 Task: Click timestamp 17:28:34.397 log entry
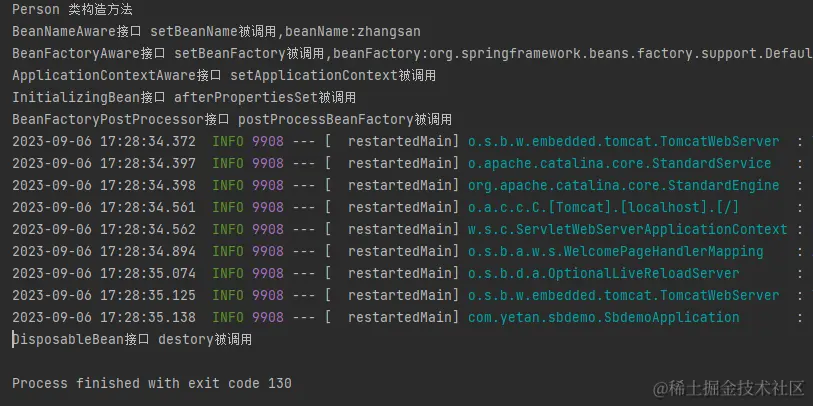pos(104,163)
